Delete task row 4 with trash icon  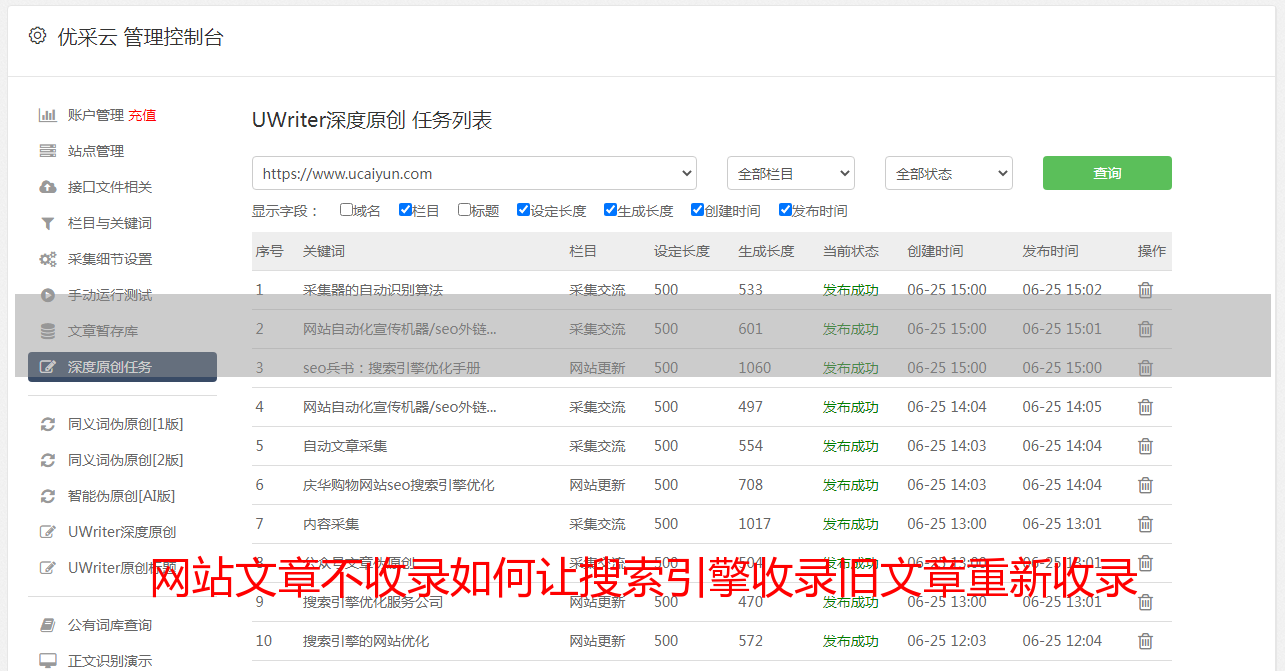click(1145, 407)
